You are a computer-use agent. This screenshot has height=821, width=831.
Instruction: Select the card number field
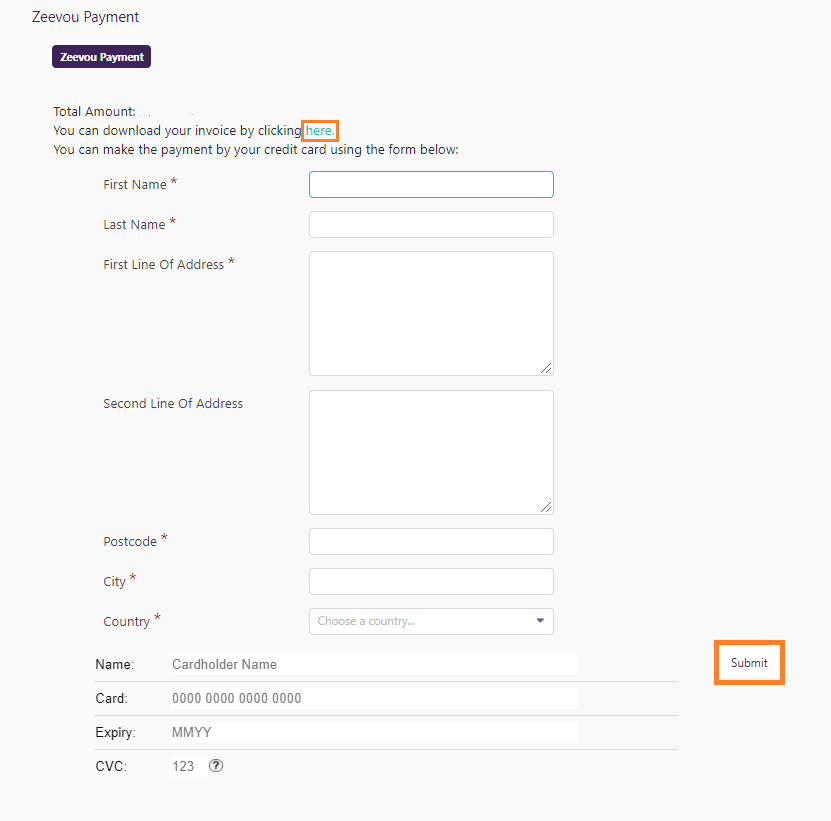point(373,698)
